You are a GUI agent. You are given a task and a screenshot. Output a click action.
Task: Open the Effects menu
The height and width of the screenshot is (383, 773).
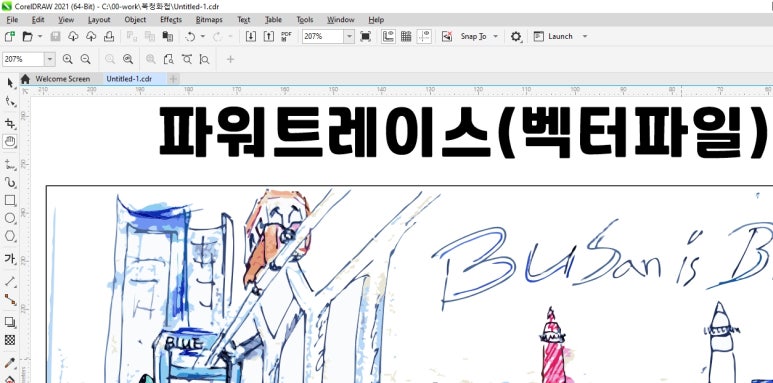(171, 20)
